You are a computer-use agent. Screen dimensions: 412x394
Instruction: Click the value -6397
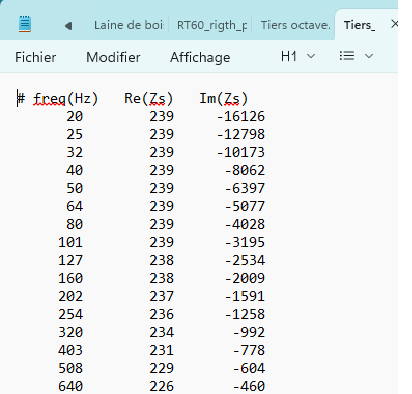(245, 188)
